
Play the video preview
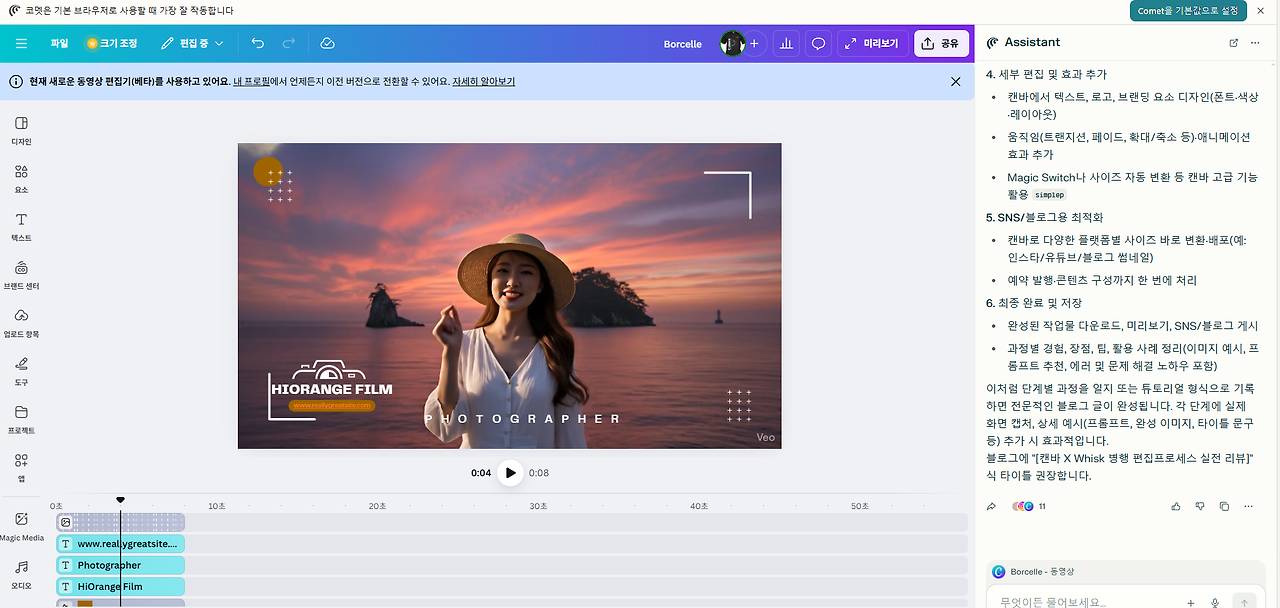coord(510,473)
